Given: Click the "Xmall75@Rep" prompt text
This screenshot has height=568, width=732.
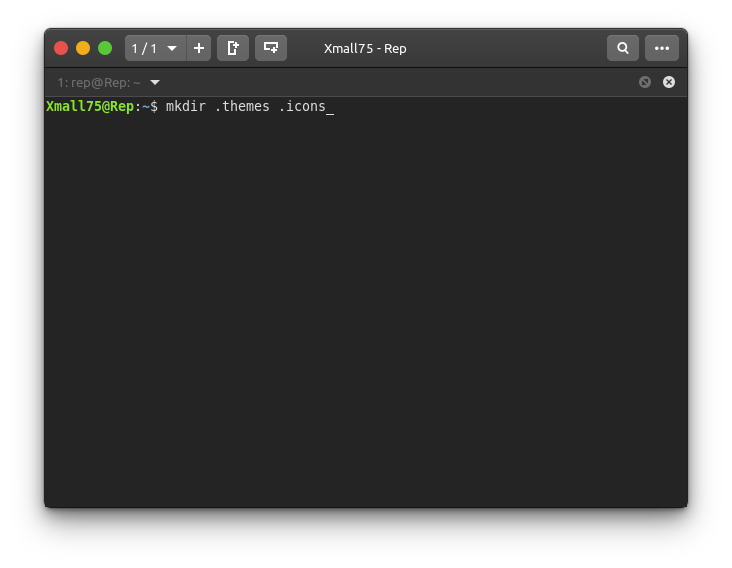Looking at the screenshot, I should tap(90, 106).
